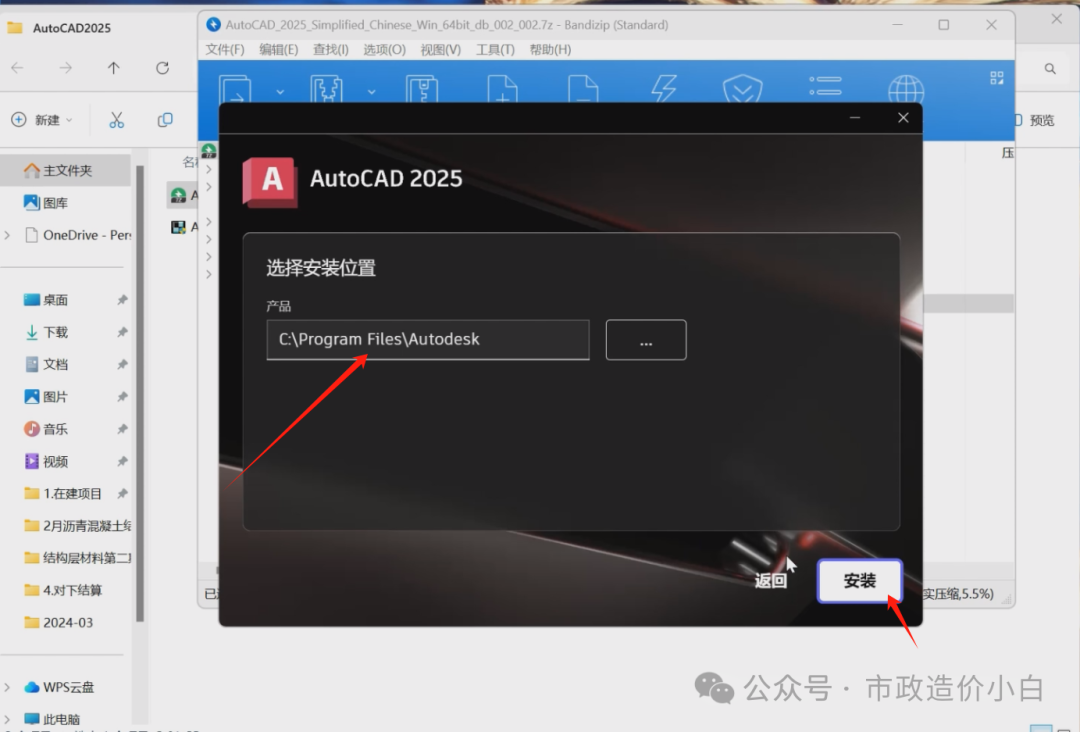1080x732 pixels.
Task: Unpin 桌面 using its pin icon
Action: coord(122,300)
